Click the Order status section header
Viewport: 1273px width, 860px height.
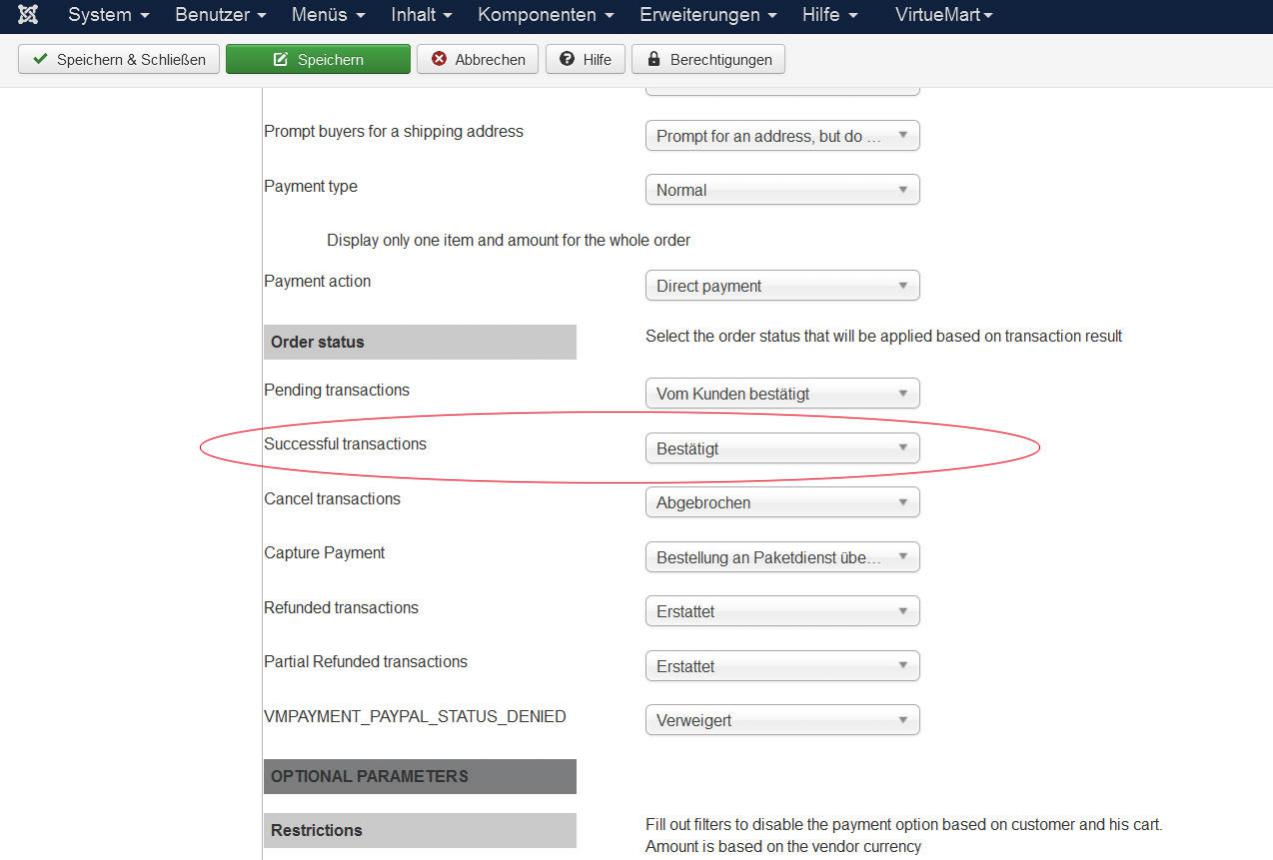(419, 342)
